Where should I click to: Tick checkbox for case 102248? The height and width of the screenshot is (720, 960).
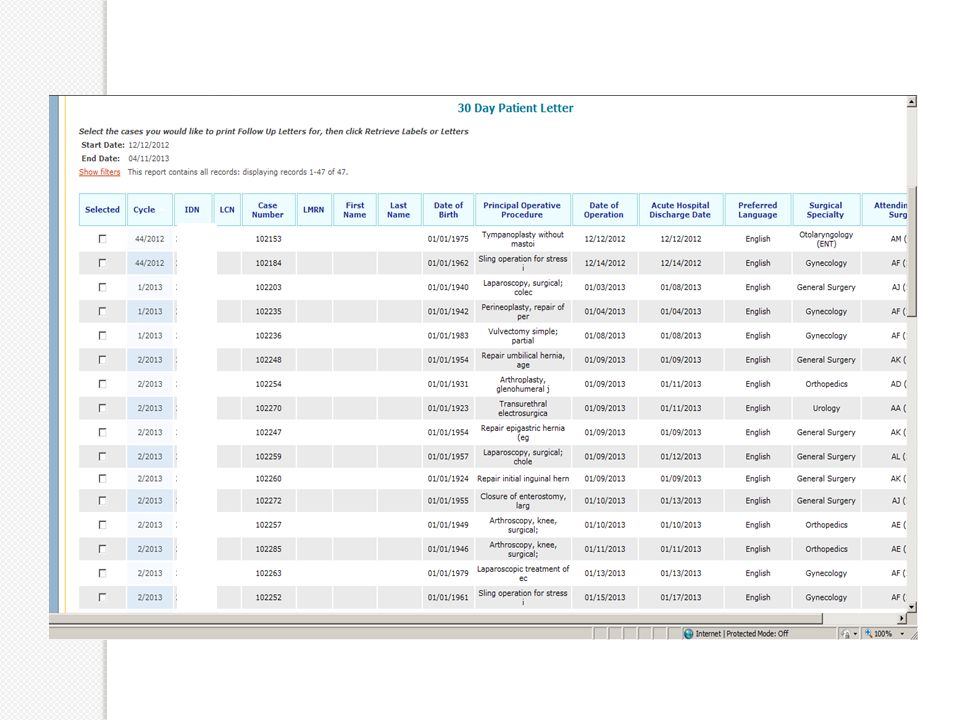[102, 359]
